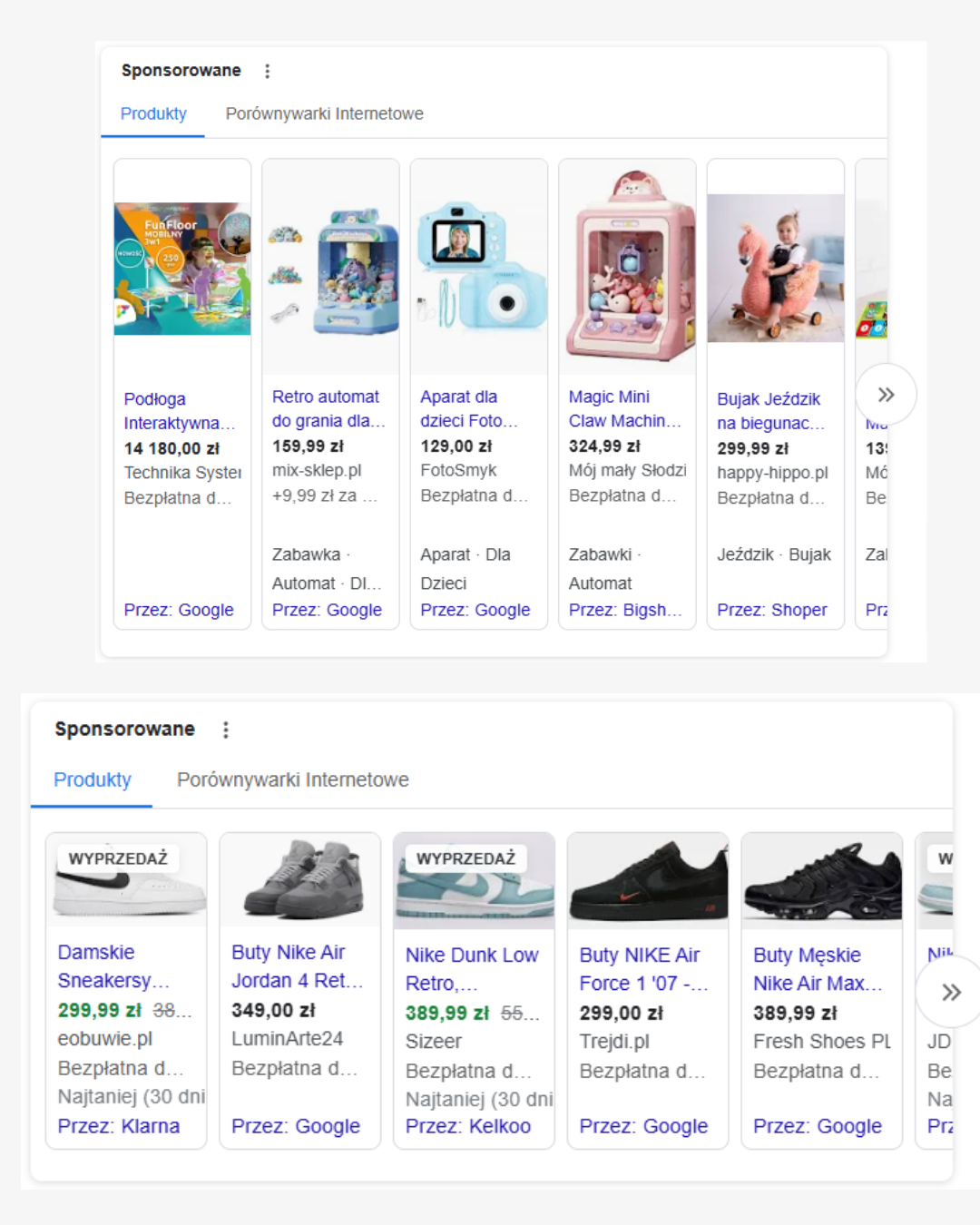Switch to top Porównywarki Internetowe tab
Screen dimensions: 980x1225
[x=324, y=114]
